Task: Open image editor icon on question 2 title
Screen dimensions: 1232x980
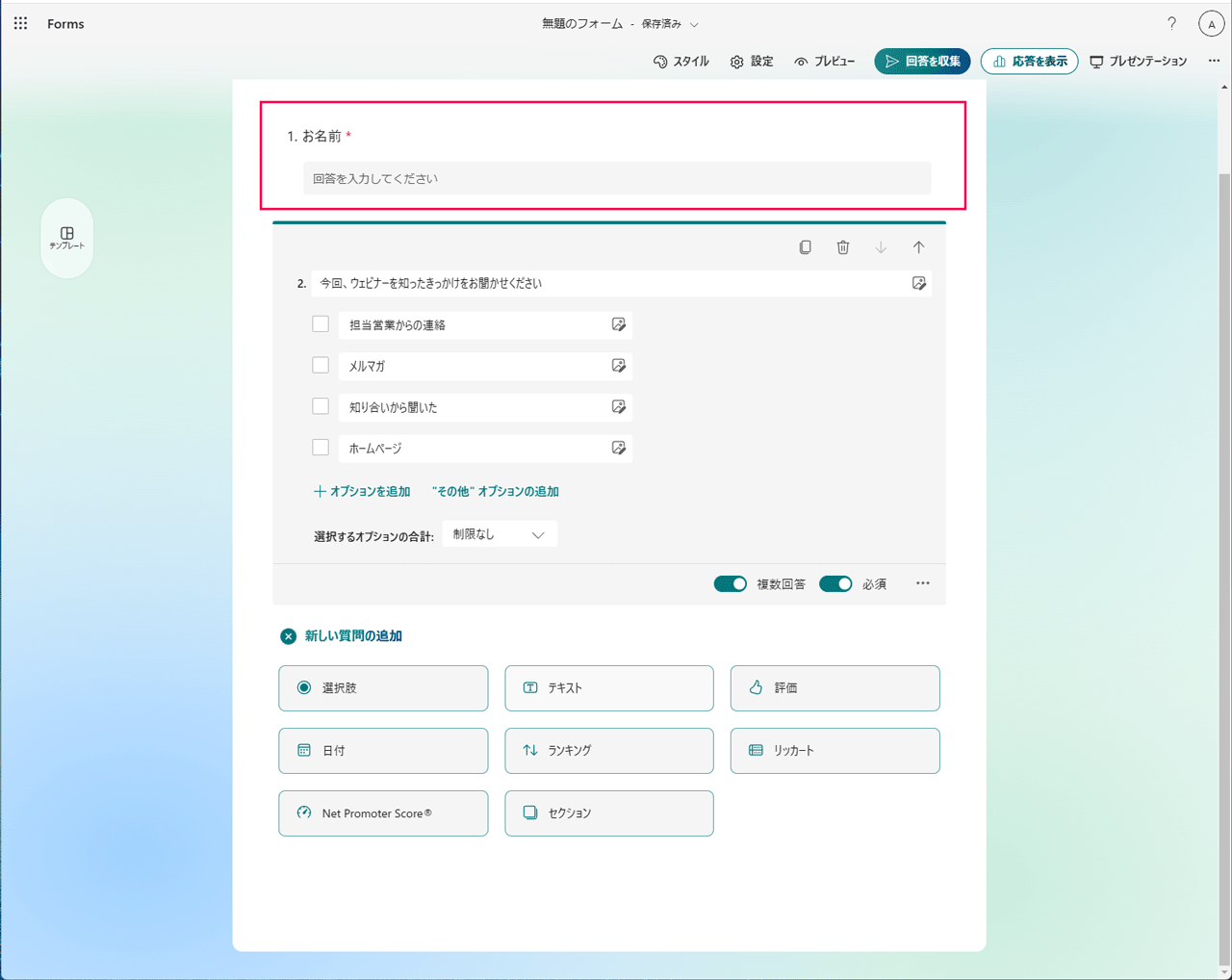Action: coord(919,283)
